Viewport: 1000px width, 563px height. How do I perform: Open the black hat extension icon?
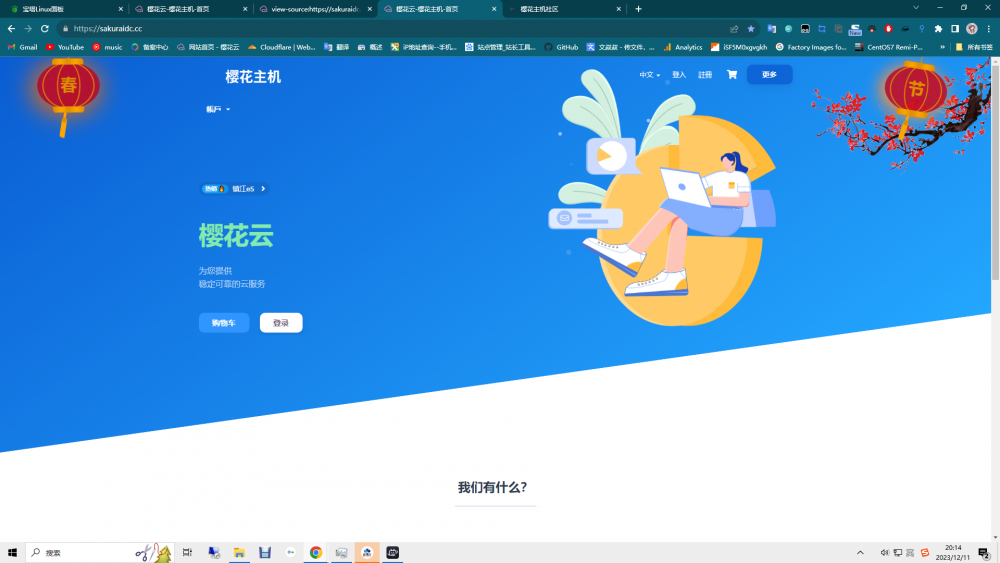click(x=905, y=29)
